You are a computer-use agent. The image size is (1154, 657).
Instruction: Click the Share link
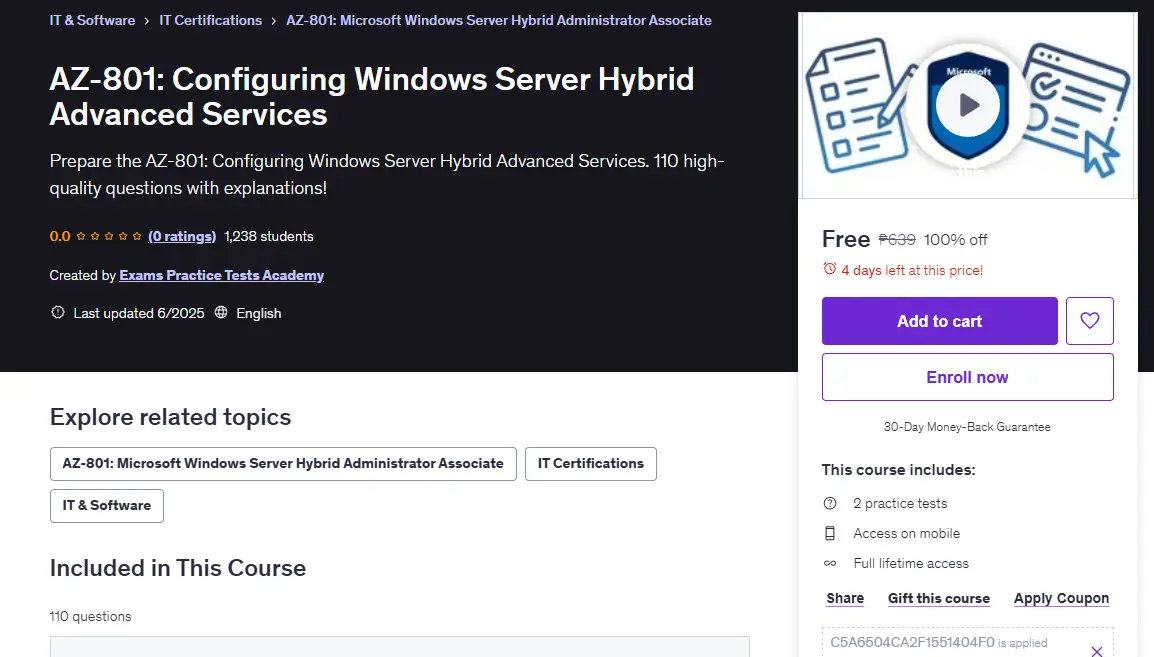click(845, 598)
